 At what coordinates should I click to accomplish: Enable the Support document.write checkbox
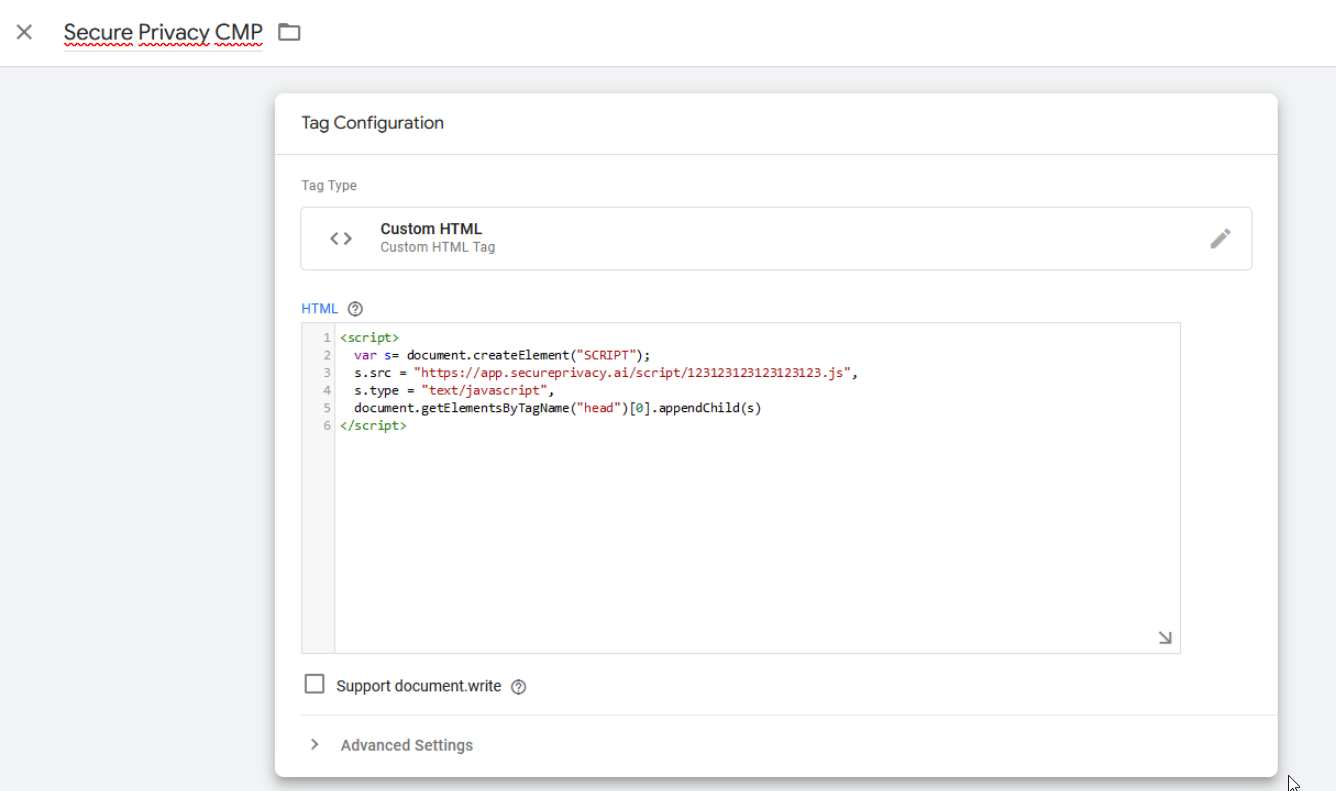(314, 685)
